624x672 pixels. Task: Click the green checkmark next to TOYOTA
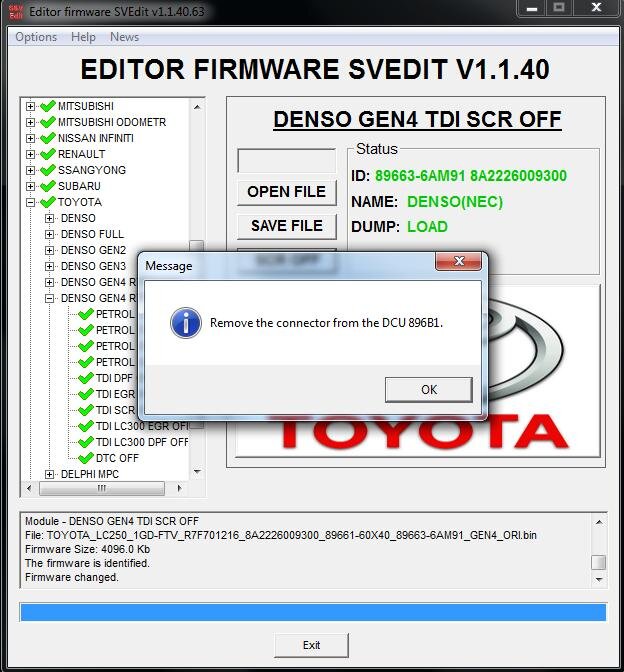click(x=48, y=201)
